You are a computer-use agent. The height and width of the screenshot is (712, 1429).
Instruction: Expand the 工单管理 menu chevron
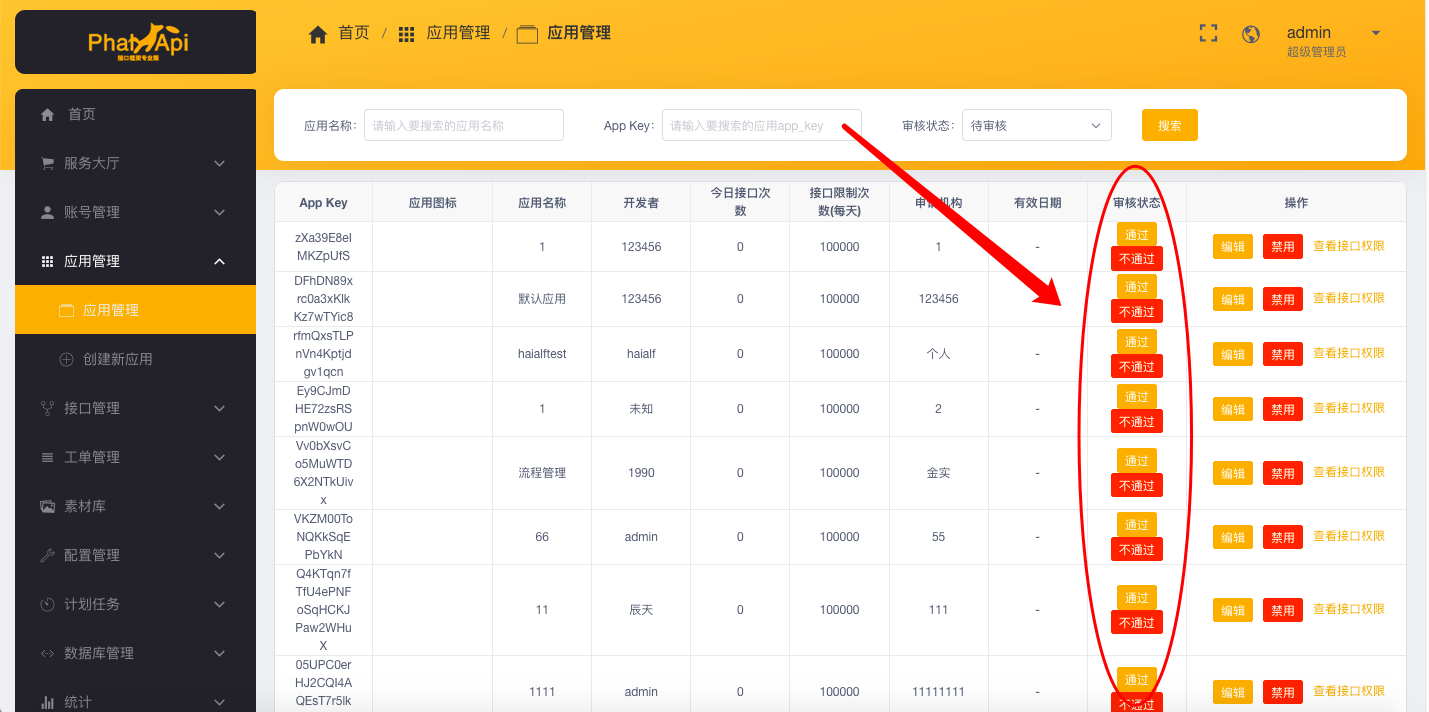pyautogui.click(x=220, y=457)
